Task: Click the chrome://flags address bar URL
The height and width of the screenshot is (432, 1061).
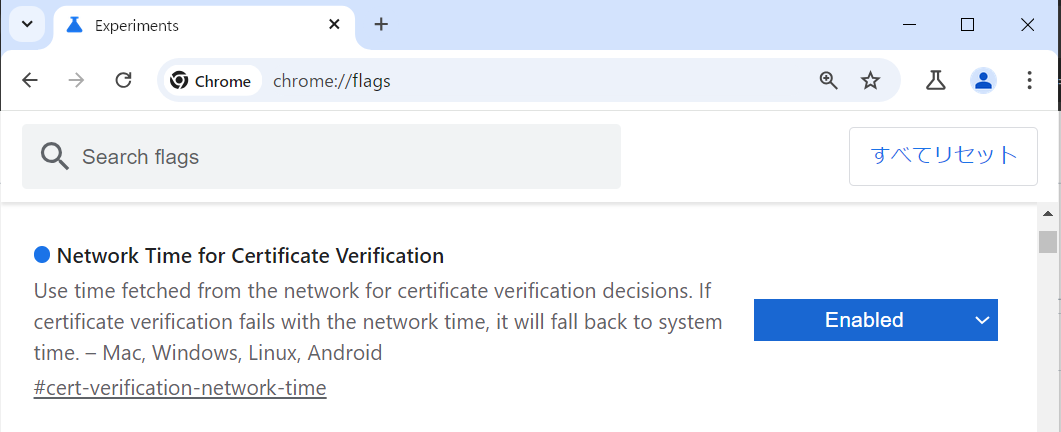Action: click(332, 81)
